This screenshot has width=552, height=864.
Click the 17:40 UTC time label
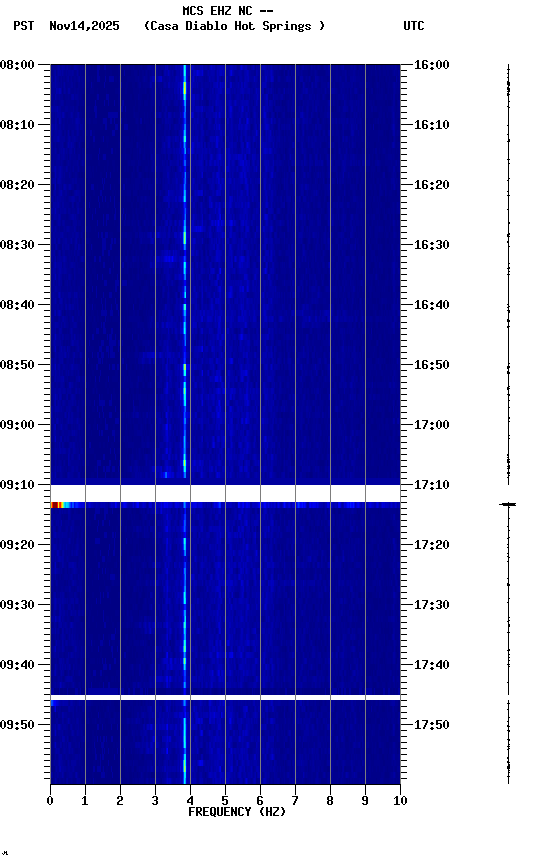coord(432,665)
